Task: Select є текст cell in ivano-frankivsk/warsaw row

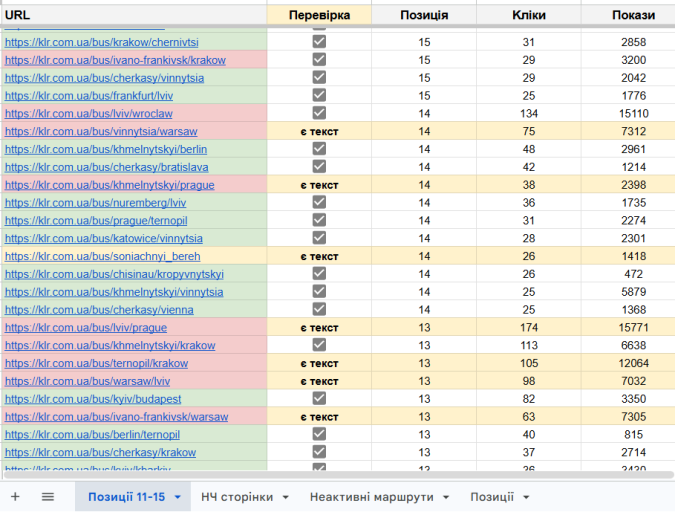Action: coord(319,416)
